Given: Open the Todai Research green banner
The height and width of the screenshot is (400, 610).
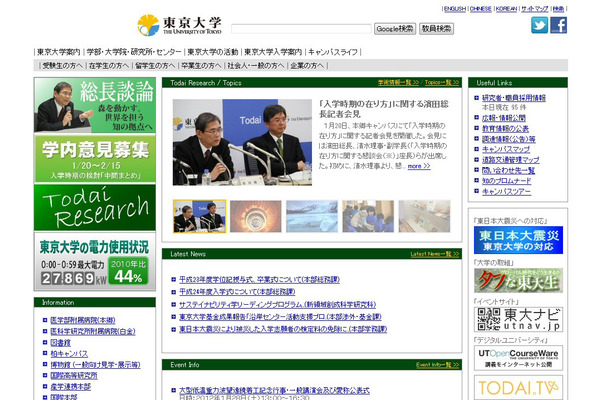Looking at the screenshot, I should click(x=95, y=208).
